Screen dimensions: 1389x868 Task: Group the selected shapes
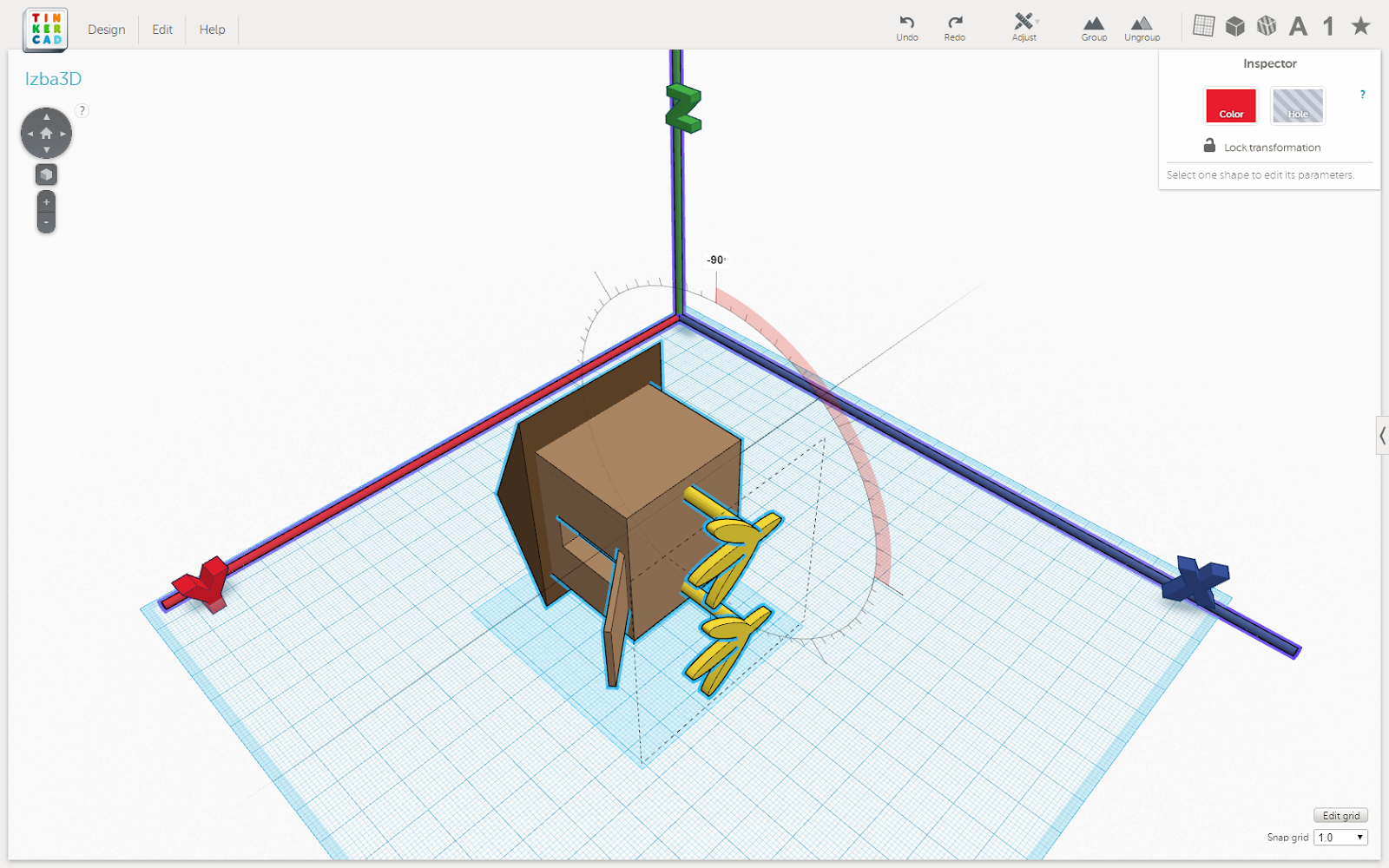pyautogui.click(x=1094, y=28)
